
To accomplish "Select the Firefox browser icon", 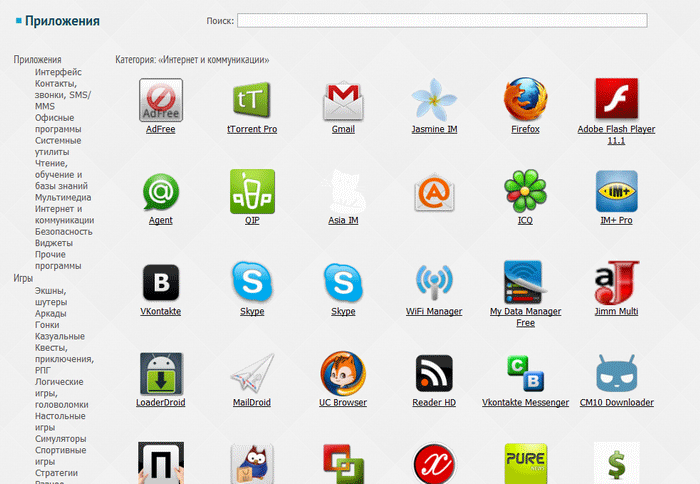I will [525, 99].
